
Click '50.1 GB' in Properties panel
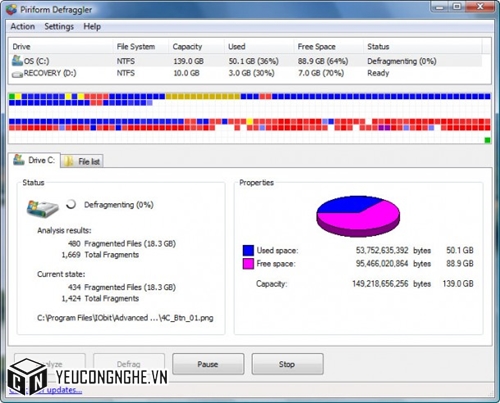(x=460, y=251)
